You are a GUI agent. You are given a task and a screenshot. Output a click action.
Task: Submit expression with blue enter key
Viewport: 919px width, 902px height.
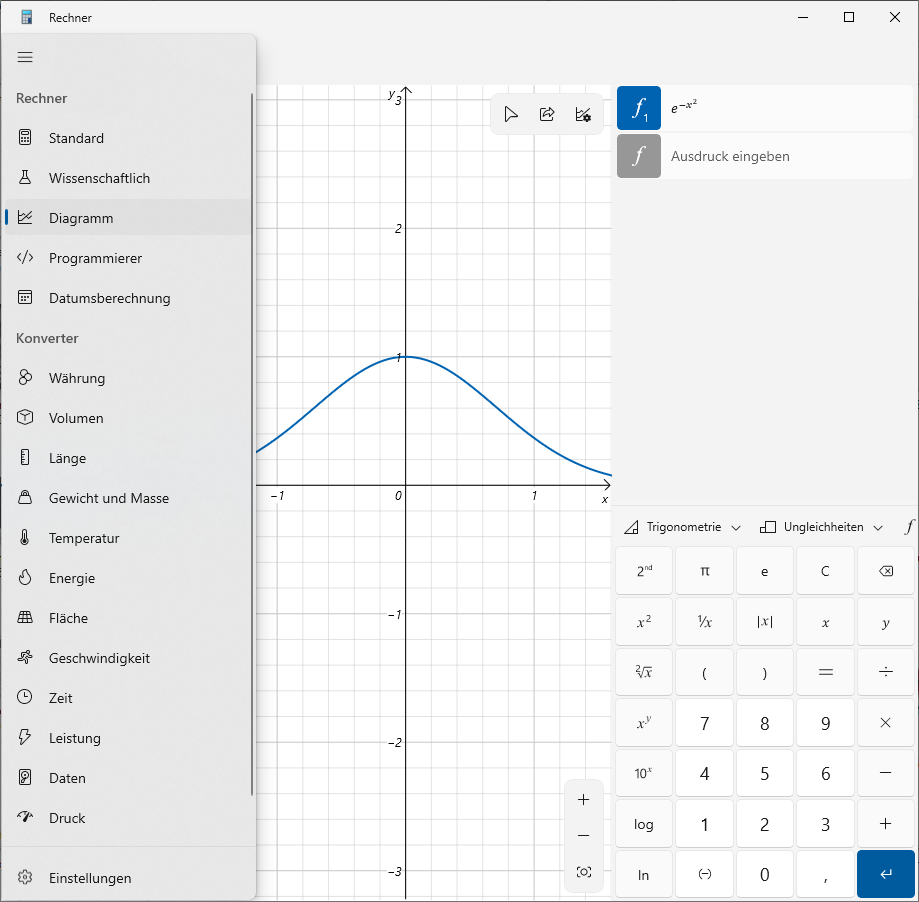[886, 875]
